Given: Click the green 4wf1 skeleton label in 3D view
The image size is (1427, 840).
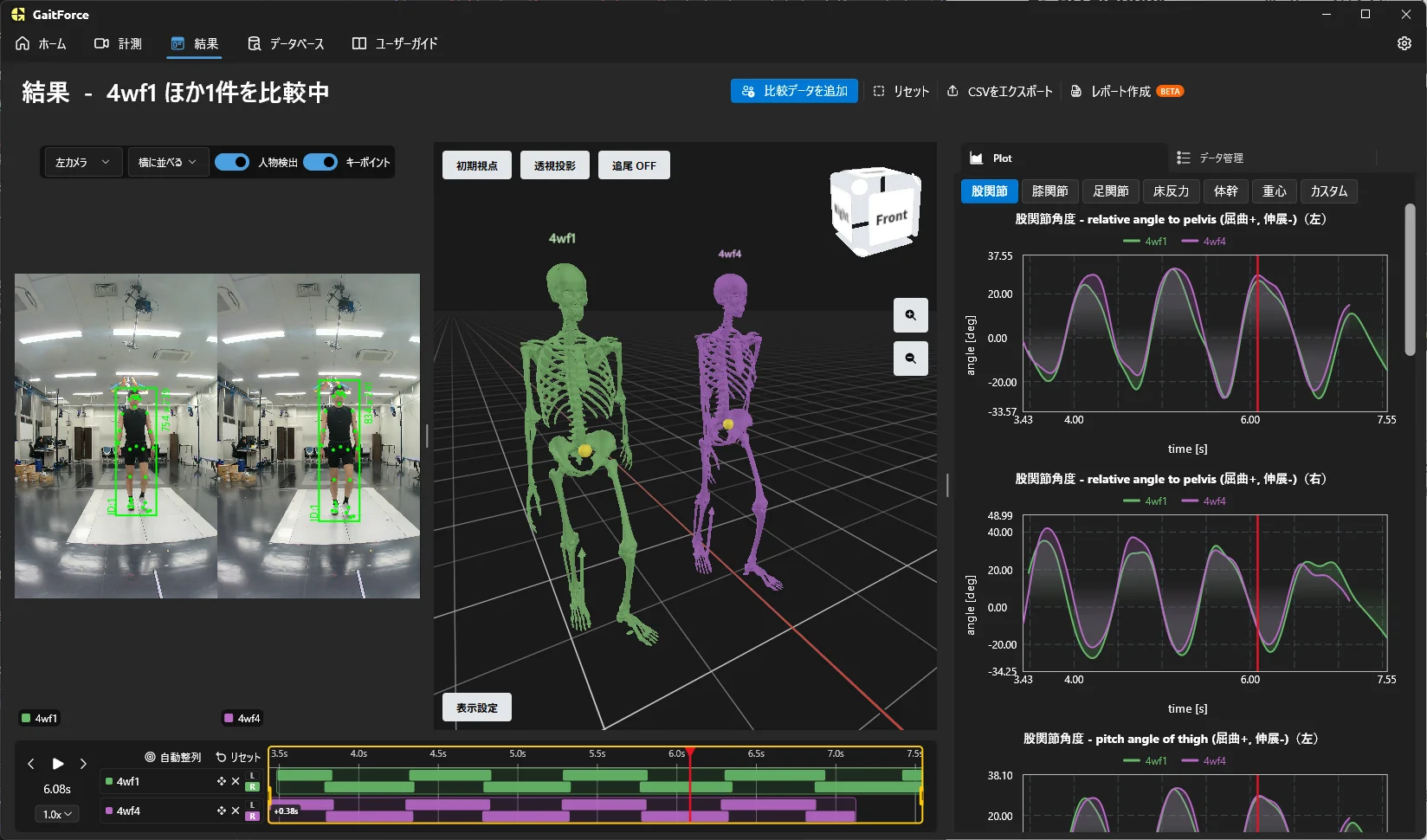Looking at the screenshot, I should point(562,238).
